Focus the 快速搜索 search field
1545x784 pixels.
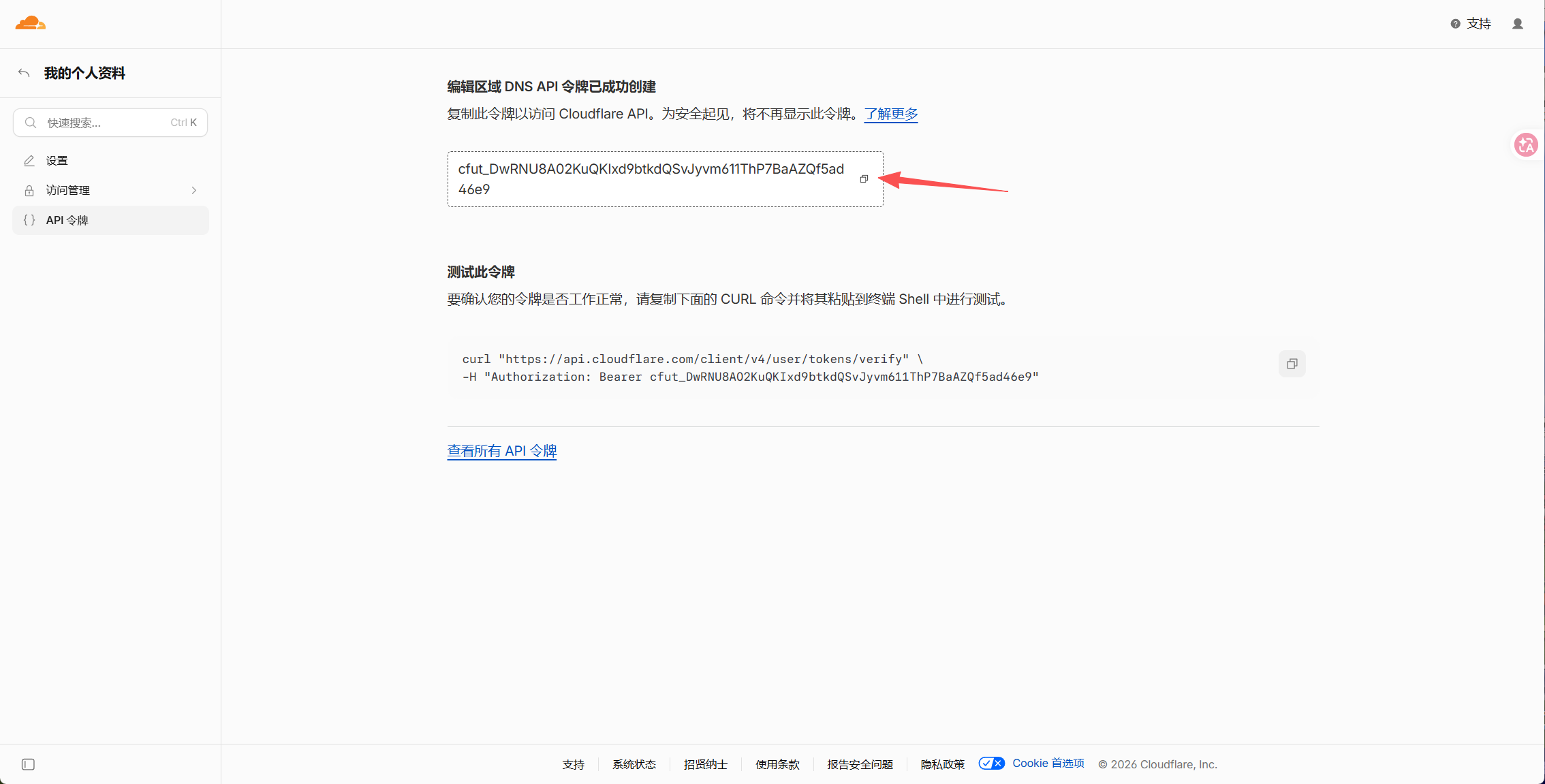[x=110, y=123]
